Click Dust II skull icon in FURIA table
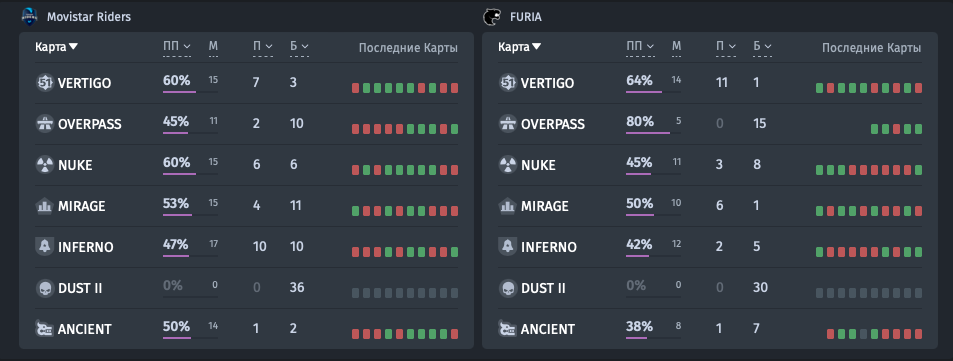Viewport: 953px width, 361px height. point(507,288)
